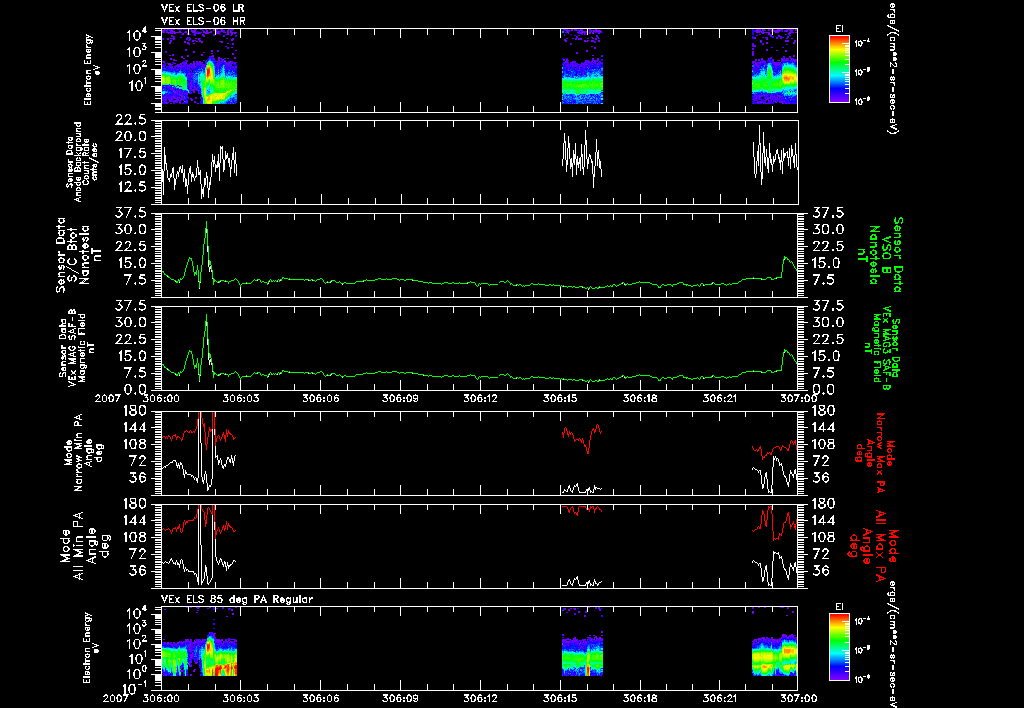Click the red "All Max PA Angle" axis title
The height and width of the screenshot is (708, 1024).
872,545
